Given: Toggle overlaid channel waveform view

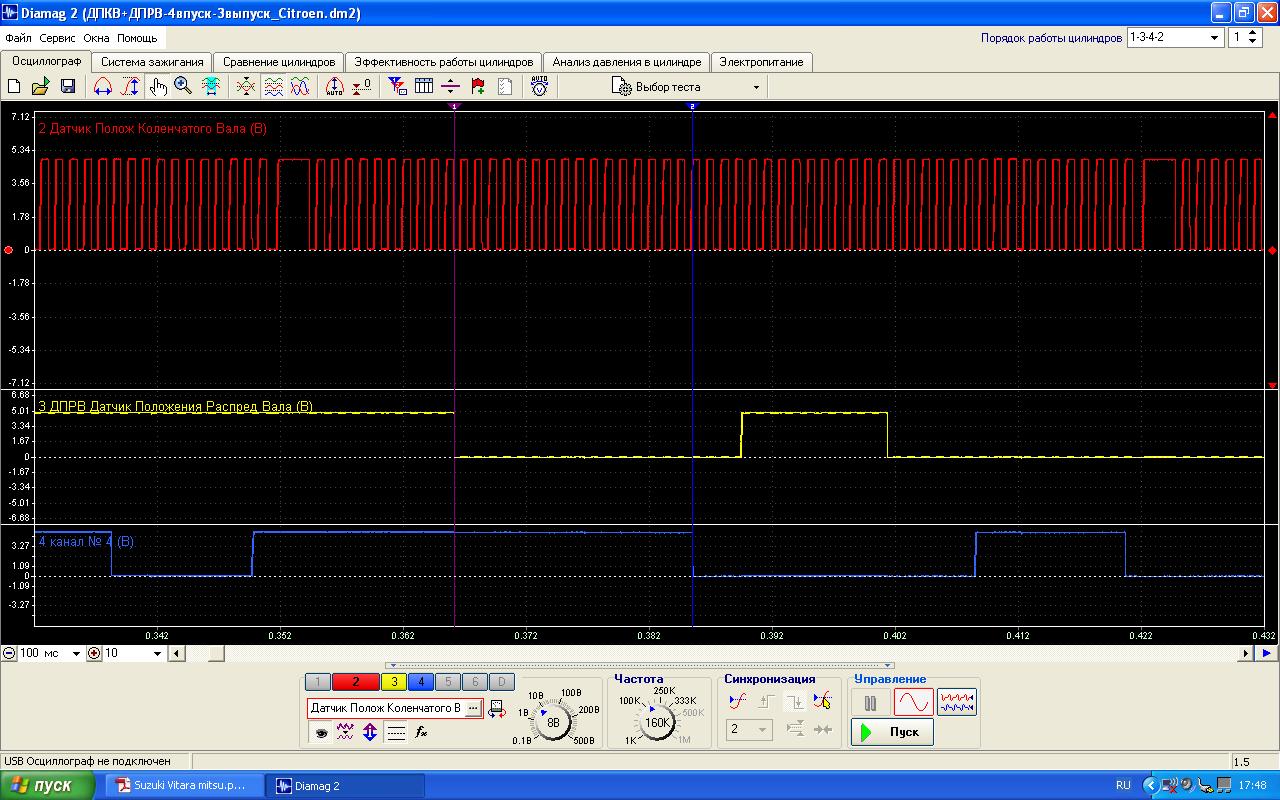Looking at the screenshot, I should [x=300, y=87].
